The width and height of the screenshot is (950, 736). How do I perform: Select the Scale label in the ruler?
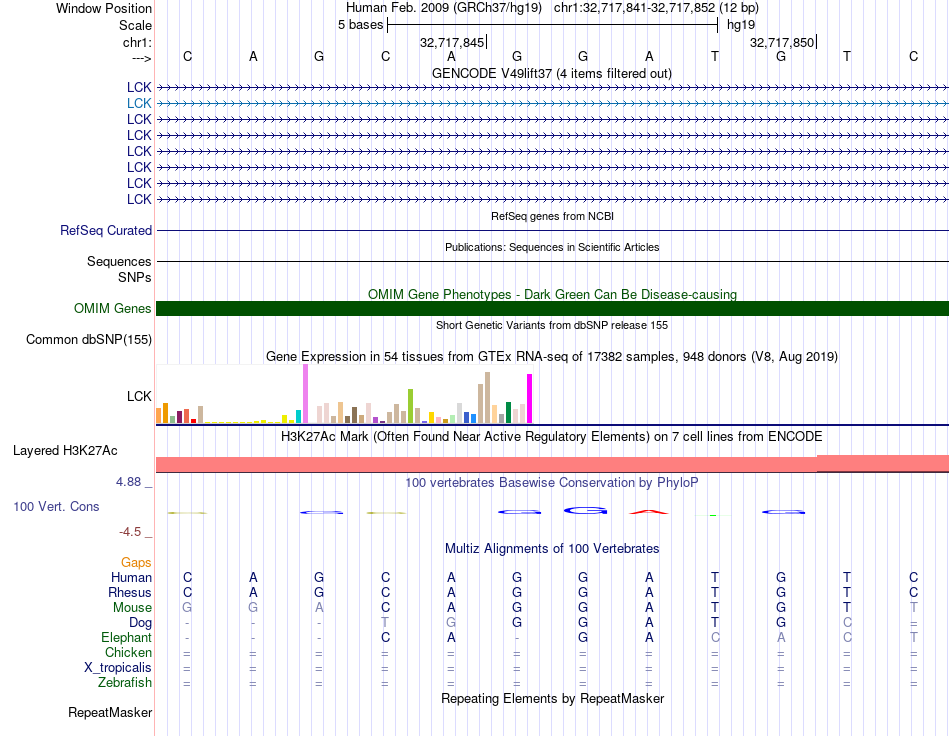pyautogui.click(x=135, y=25)
